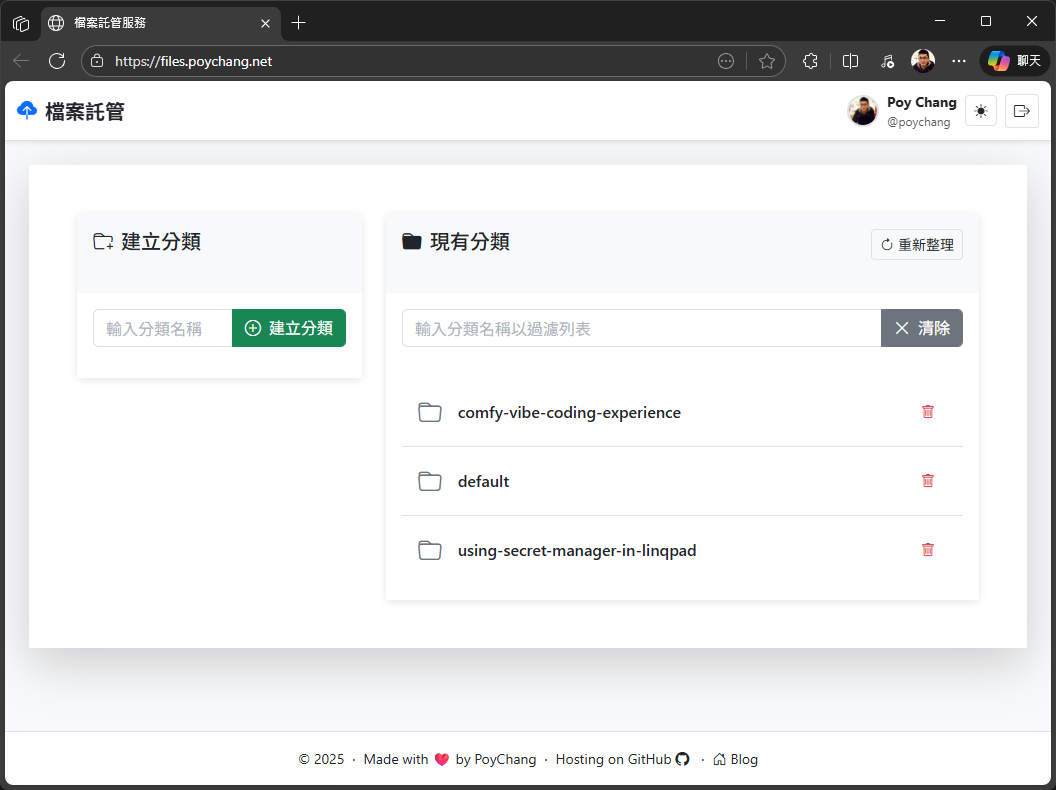Open the default folder
The image size is (1056, 790).
pos(483,482)
